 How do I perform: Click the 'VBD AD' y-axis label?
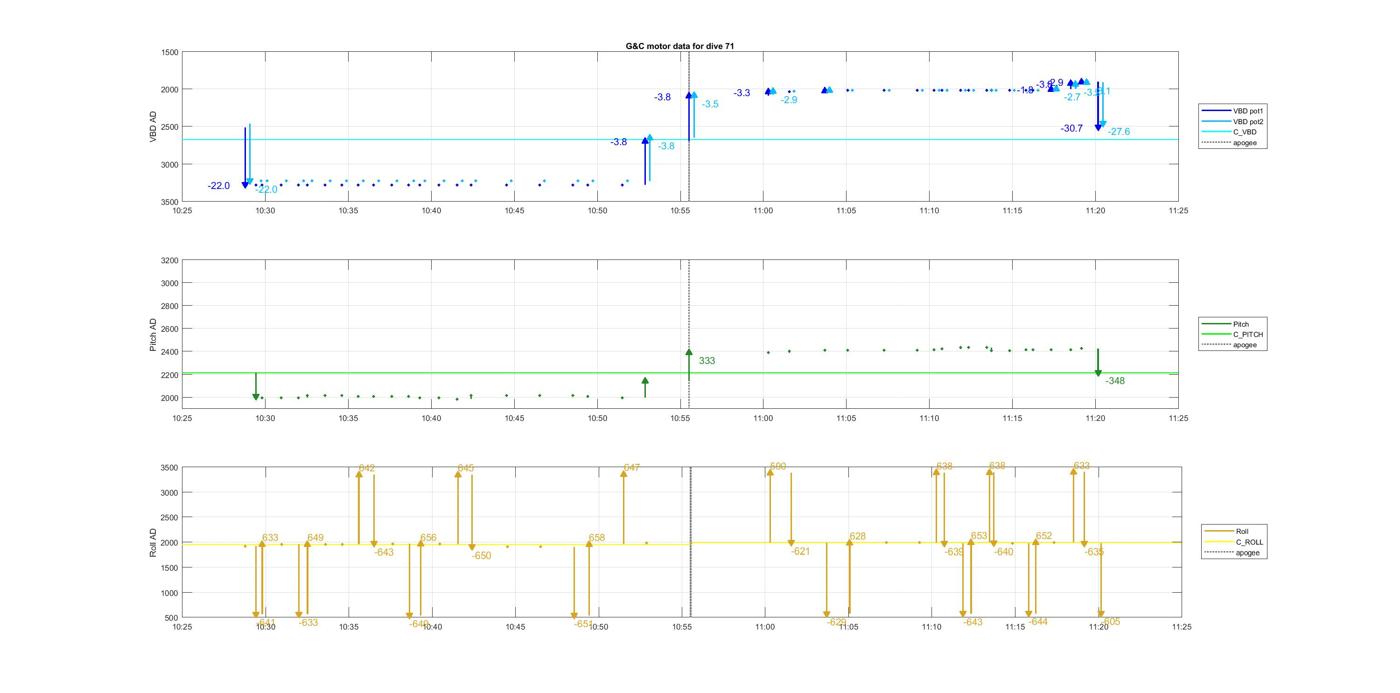click(x=154, y=127)
